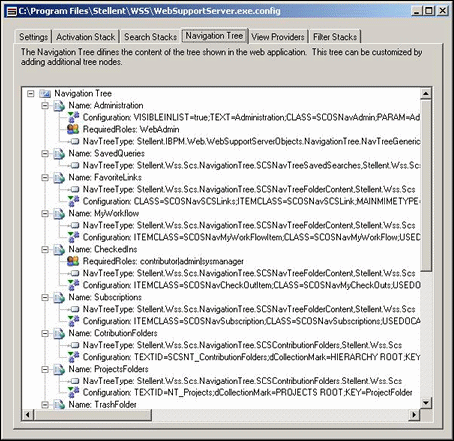
Task: Collapse the FavoriteLinks node
Action: pos(45,178)
